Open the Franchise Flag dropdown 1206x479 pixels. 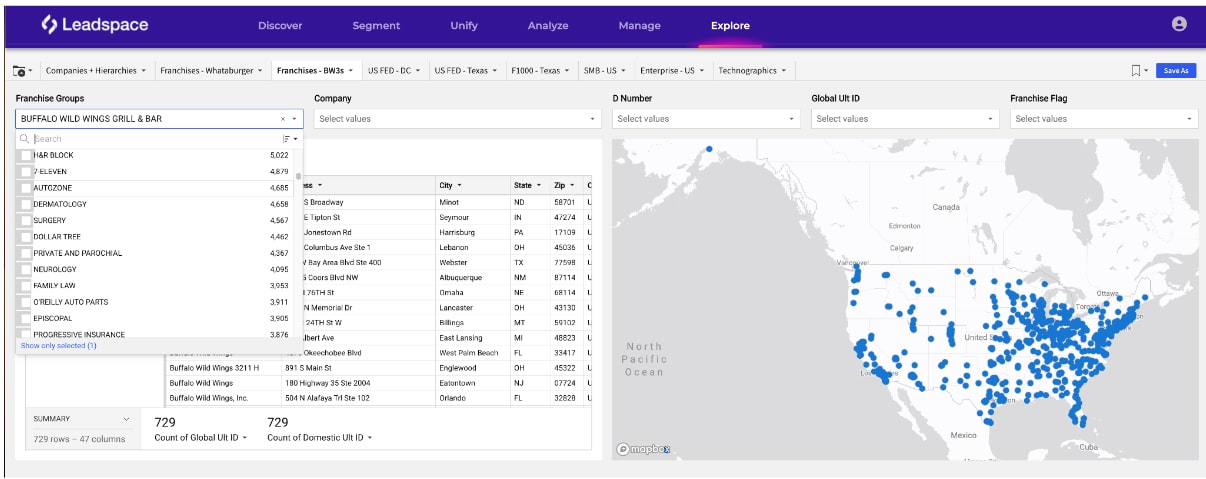pyautogui.click(x=1104, y=119)
